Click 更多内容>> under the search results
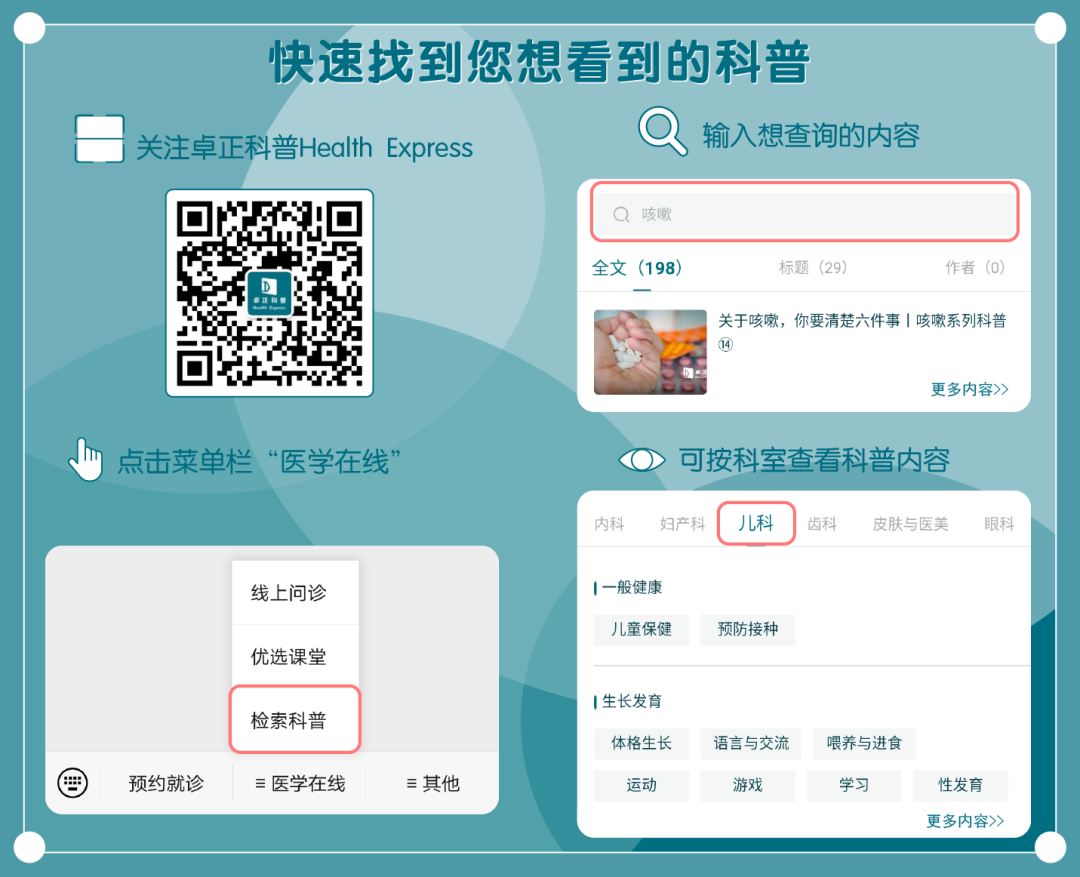Screen dimensions: 1080x877 (970, 389)
